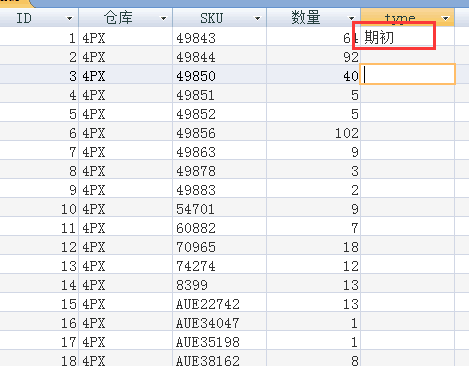469x366 pixels.
Task: Click SKU cell AUE34047
Action: pos(219,321)
